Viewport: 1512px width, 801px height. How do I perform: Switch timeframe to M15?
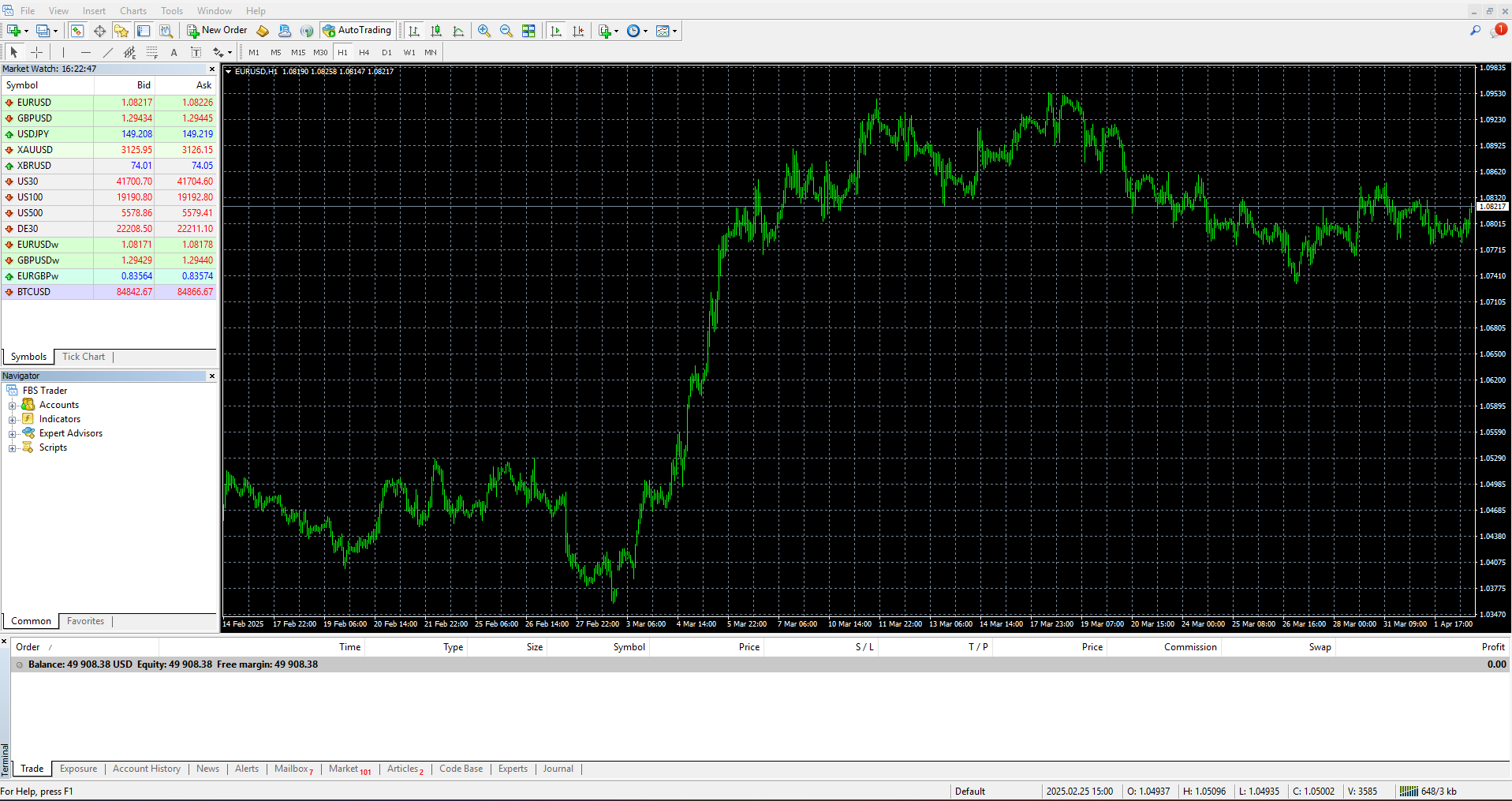[x=298, y=52]
